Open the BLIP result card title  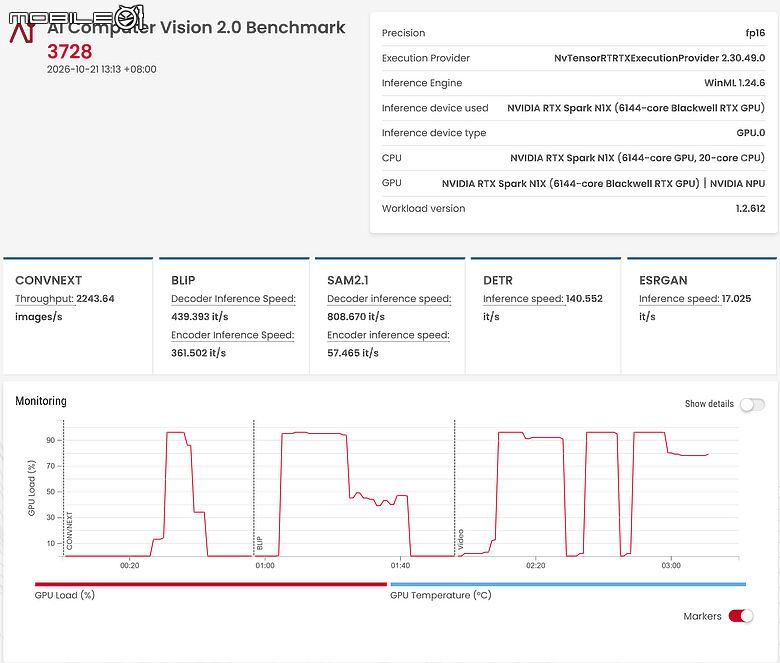coord(183,281)
